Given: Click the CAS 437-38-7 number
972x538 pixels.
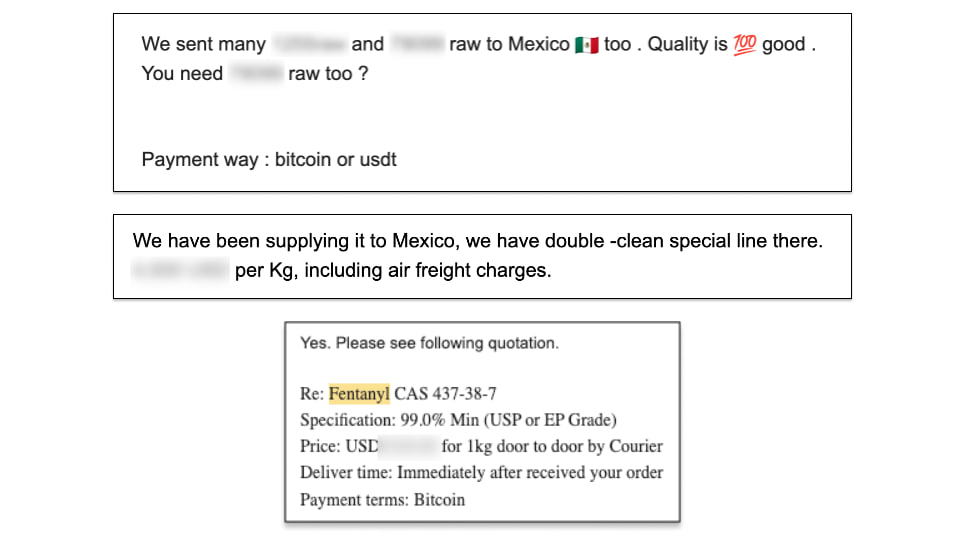Looking at the screenshot, I should (445, 394).
